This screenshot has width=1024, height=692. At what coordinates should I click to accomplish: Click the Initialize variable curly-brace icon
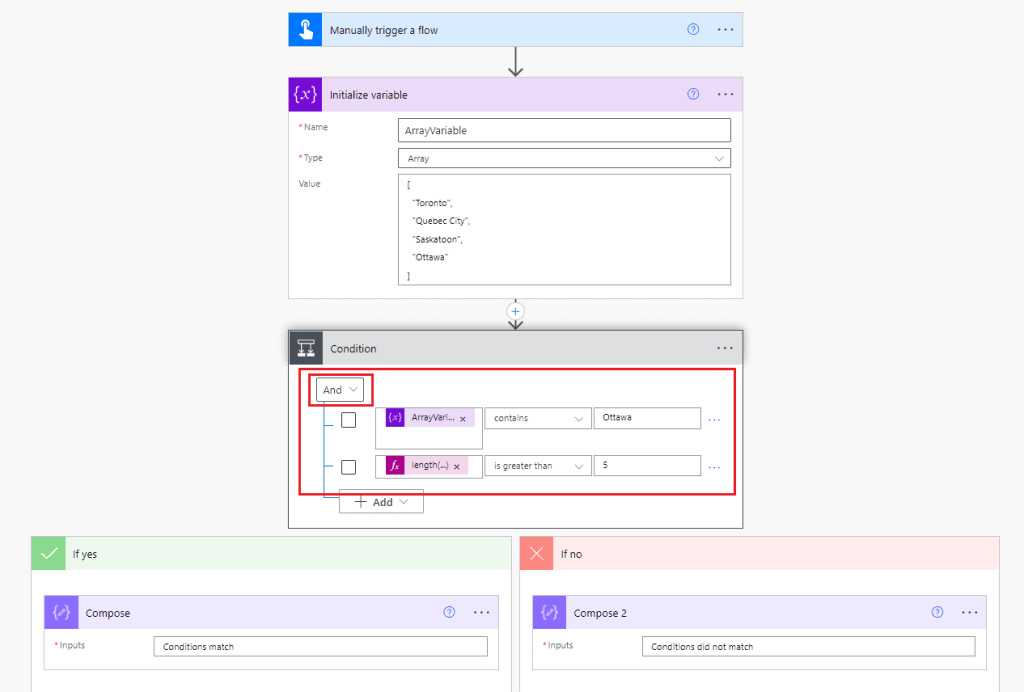point(305,95)
